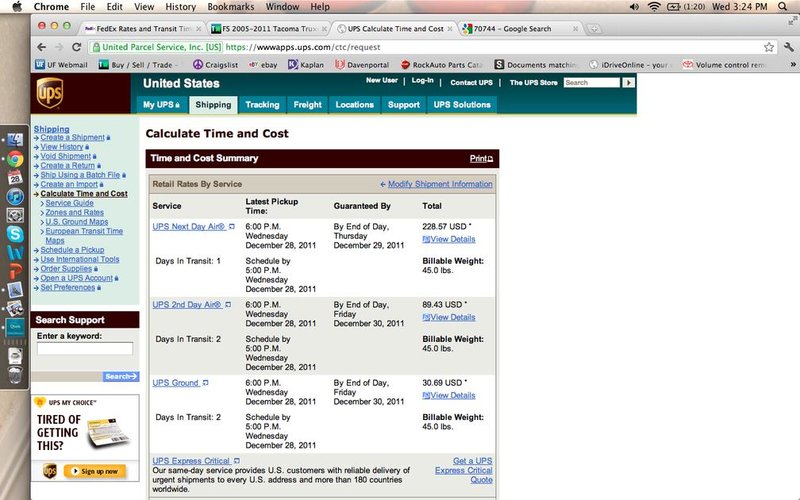Select the UPS Tracking tab
Screen dimensions: 800x500
pos(262,105)
